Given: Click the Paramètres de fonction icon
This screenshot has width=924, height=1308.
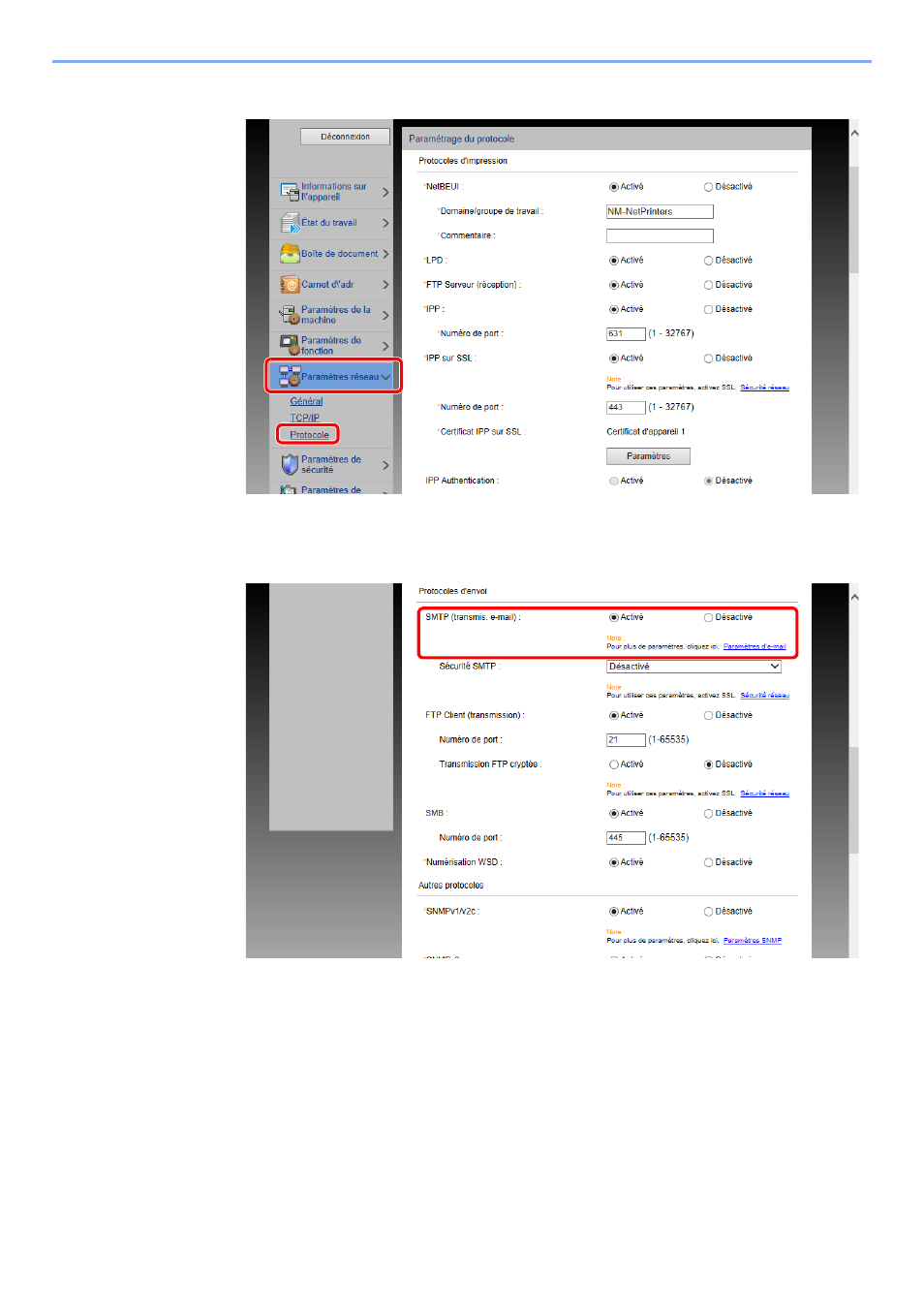Looking at the screenshot, I should tap(290, 346).
